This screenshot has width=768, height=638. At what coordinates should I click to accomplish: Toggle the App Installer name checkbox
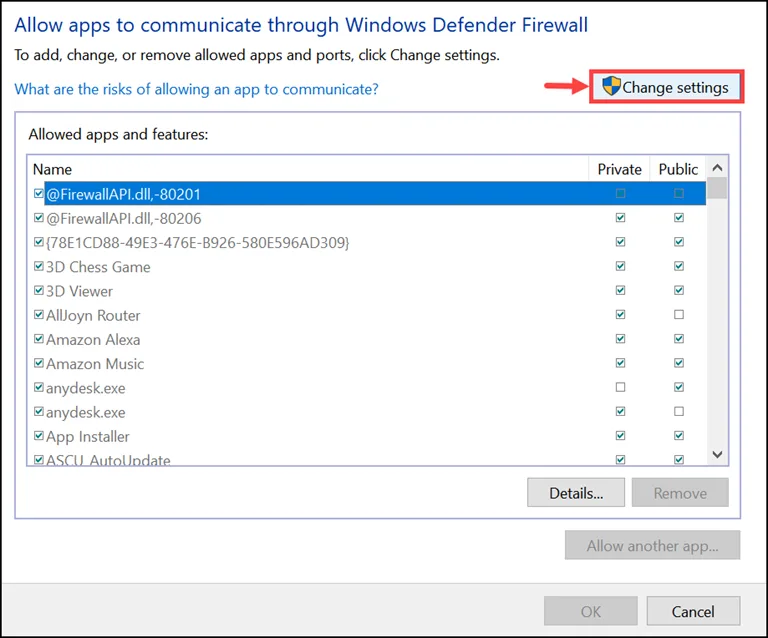click(39, 436)
